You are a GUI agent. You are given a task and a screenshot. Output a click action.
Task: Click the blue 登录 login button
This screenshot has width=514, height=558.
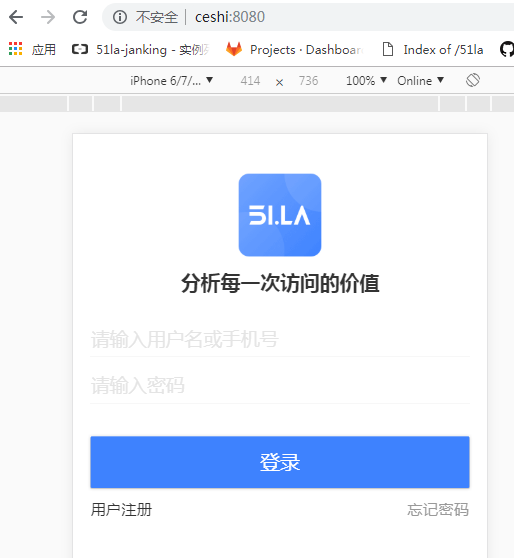(280, 462)
